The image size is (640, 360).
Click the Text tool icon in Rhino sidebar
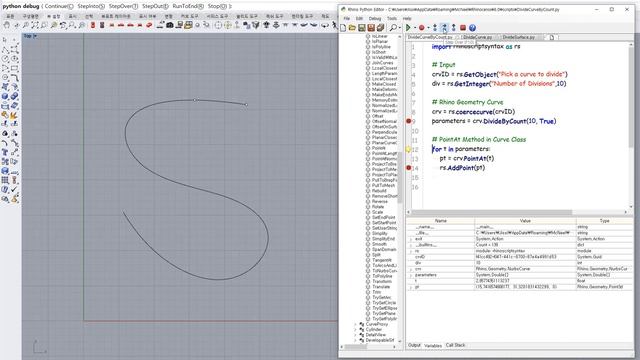coord(5,152)
